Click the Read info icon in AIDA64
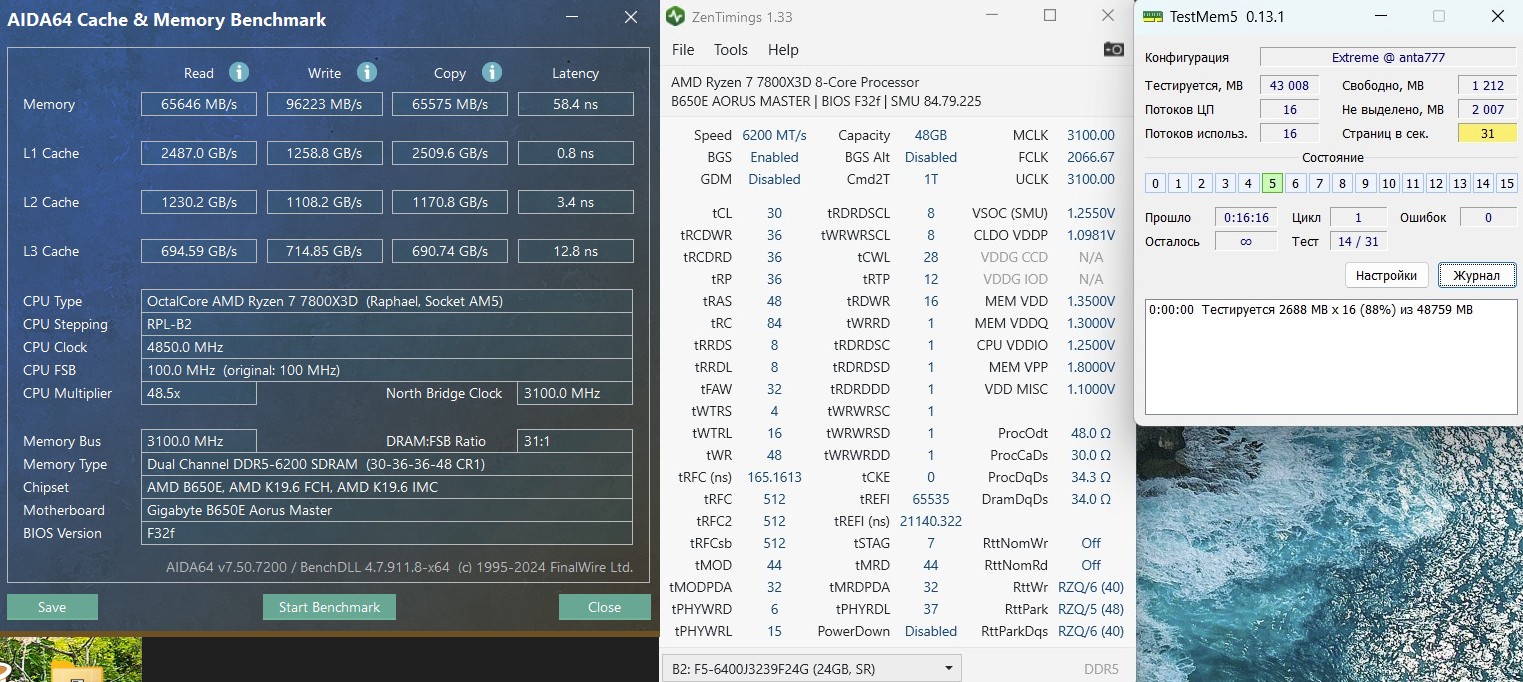The width and height of the screenshot is (1523, 682). (x=238, y=72)
